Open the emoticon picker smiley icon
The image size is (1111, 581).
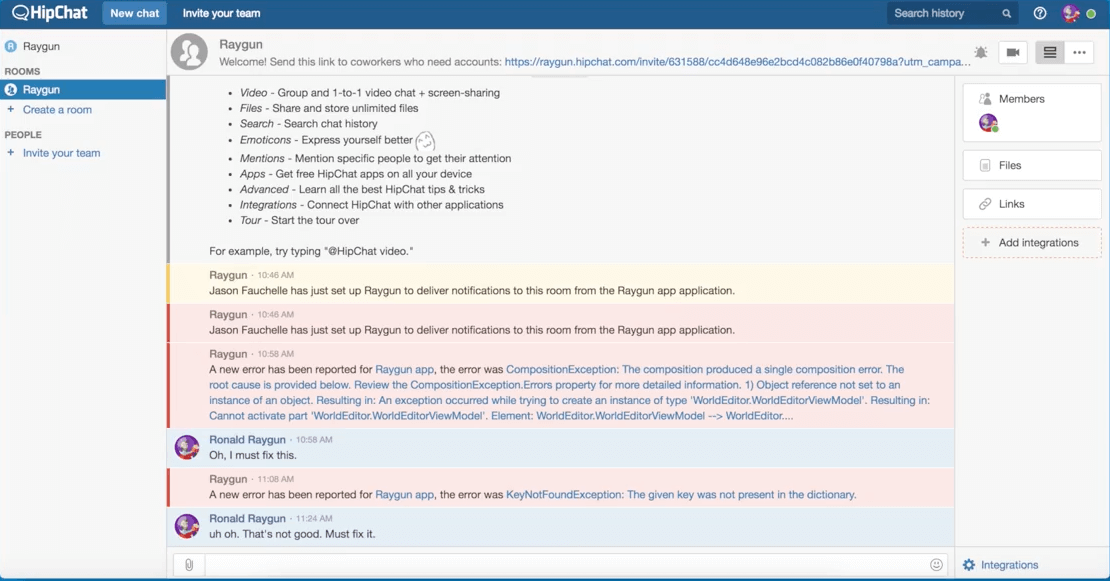(936, 565)
